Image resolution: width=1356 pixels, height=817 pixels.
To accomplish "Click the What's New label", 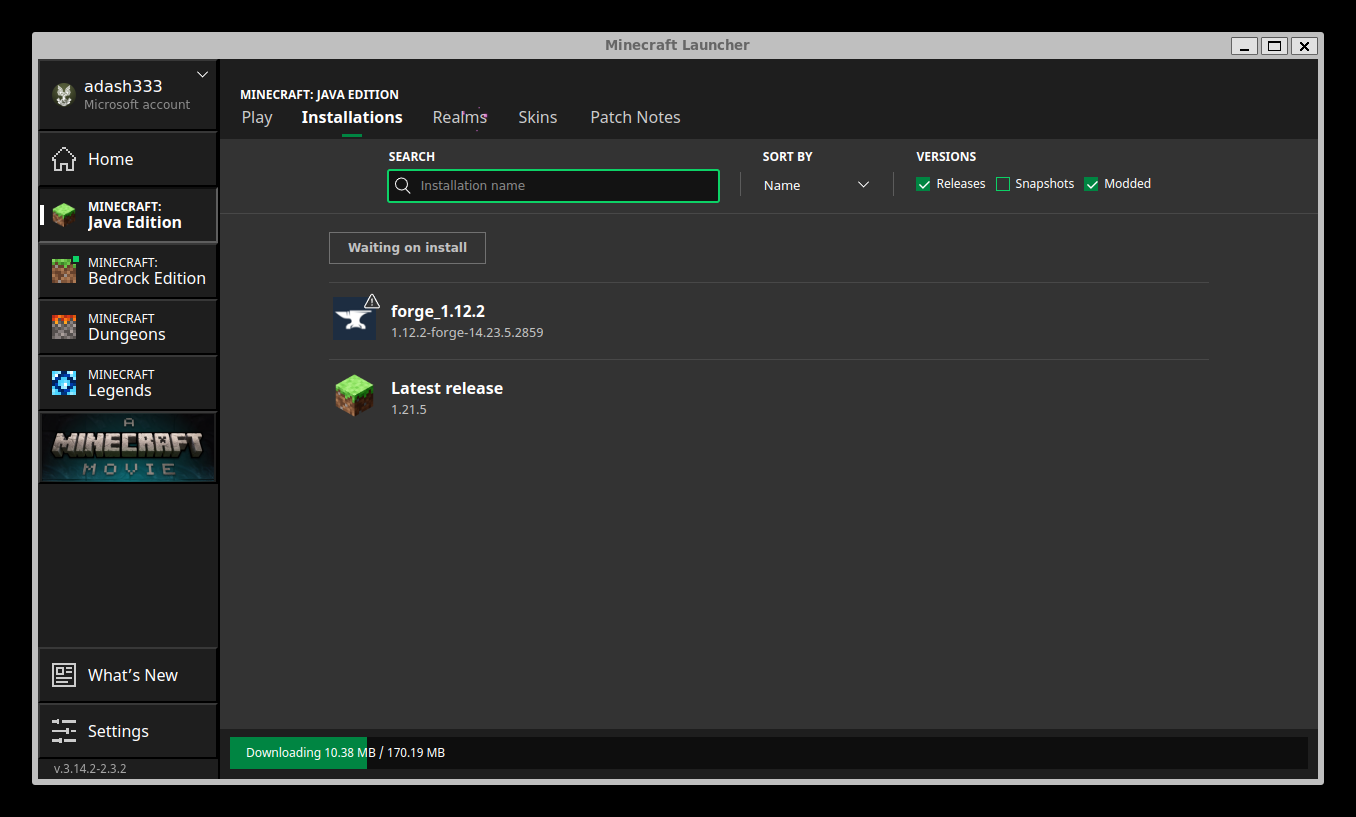I will (133, 675).
